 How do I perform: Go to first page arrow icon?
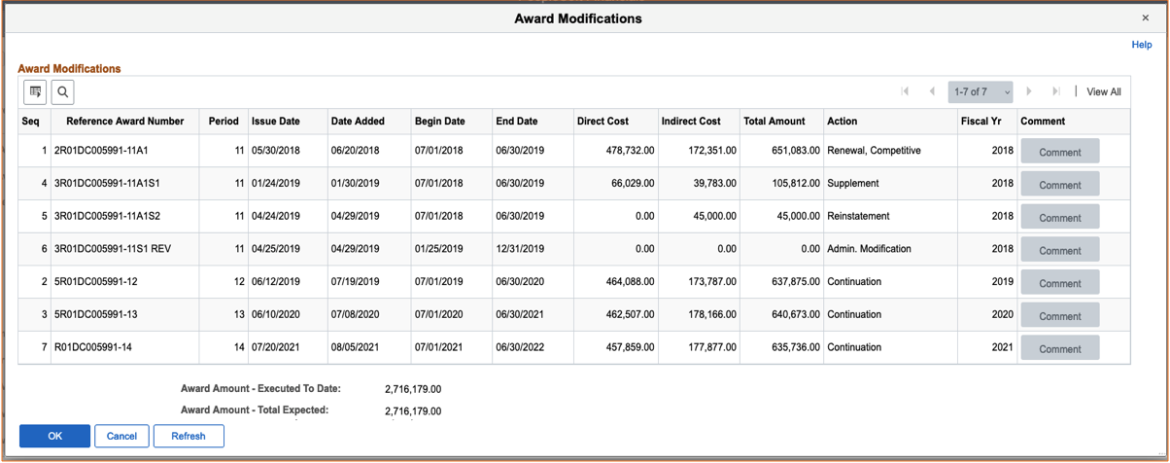tap(905, 92)
